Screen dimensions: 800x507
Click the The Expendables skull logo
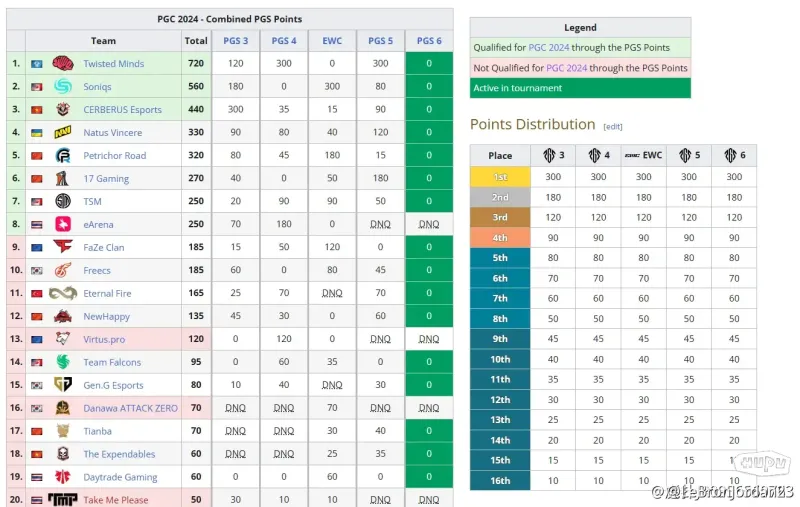pos(63,453)
